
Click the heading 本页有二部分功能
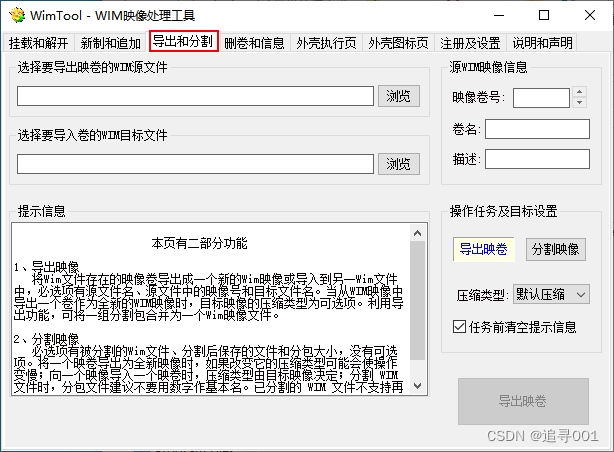click(199, 243)
